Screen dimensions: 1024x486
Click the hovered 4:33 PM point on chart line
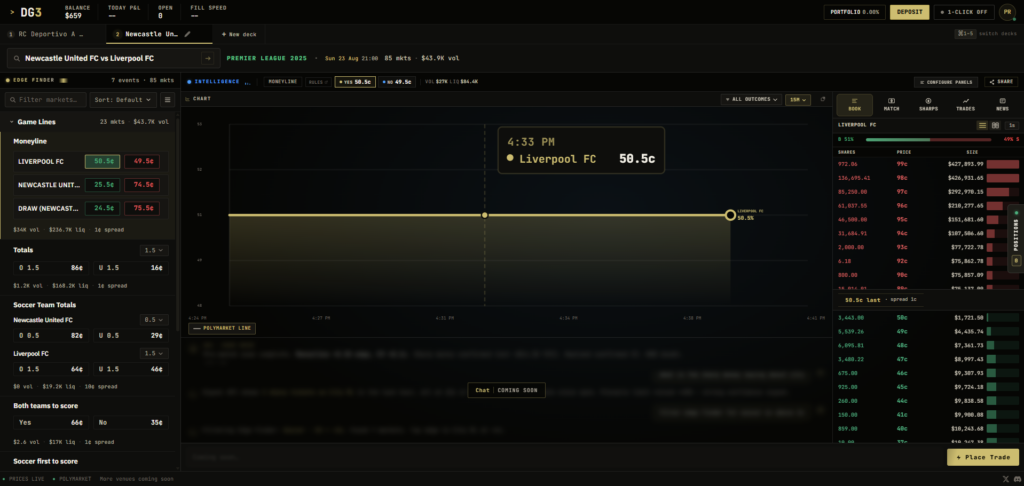point(485,215)
